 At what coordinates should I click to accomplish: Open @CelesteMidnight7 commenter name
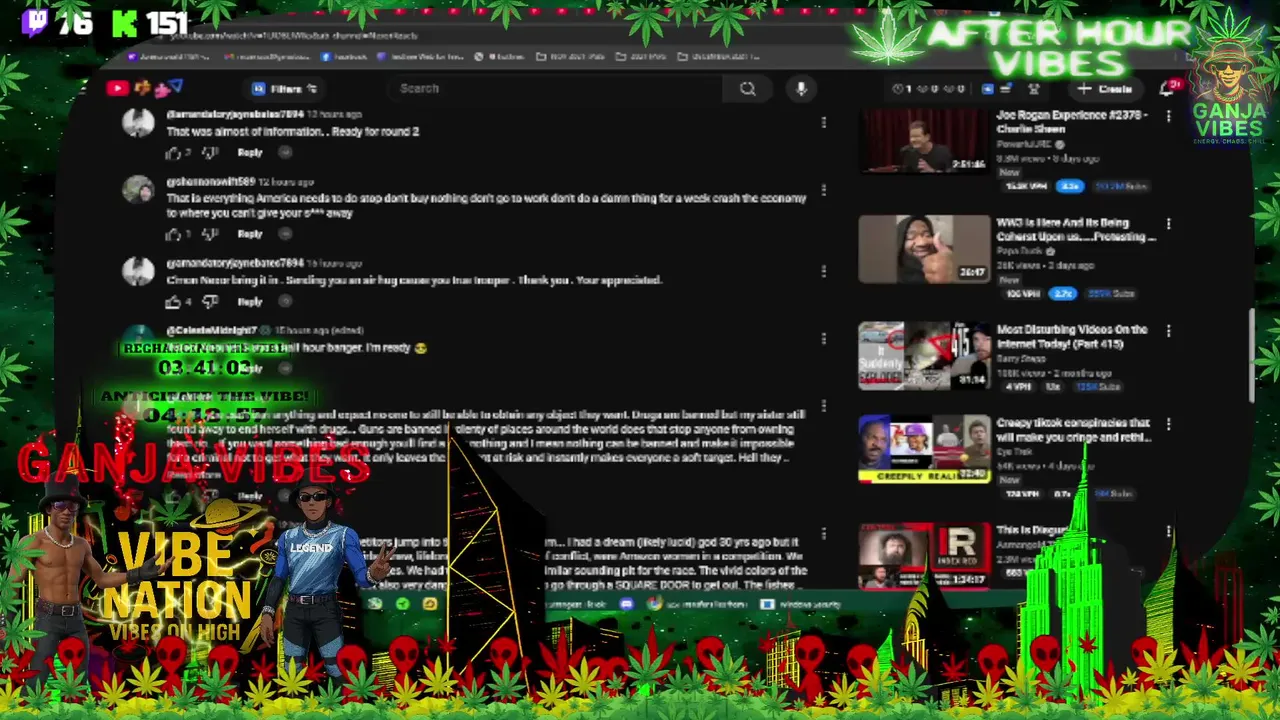tap(212, 330)
